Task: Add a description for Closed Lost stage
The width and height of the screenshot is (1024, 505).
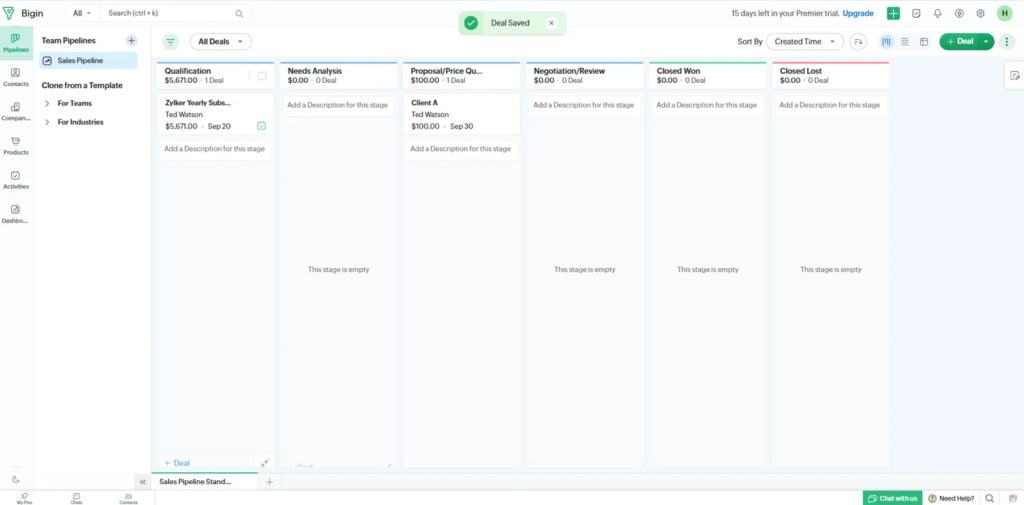Action: pos(829,105)
